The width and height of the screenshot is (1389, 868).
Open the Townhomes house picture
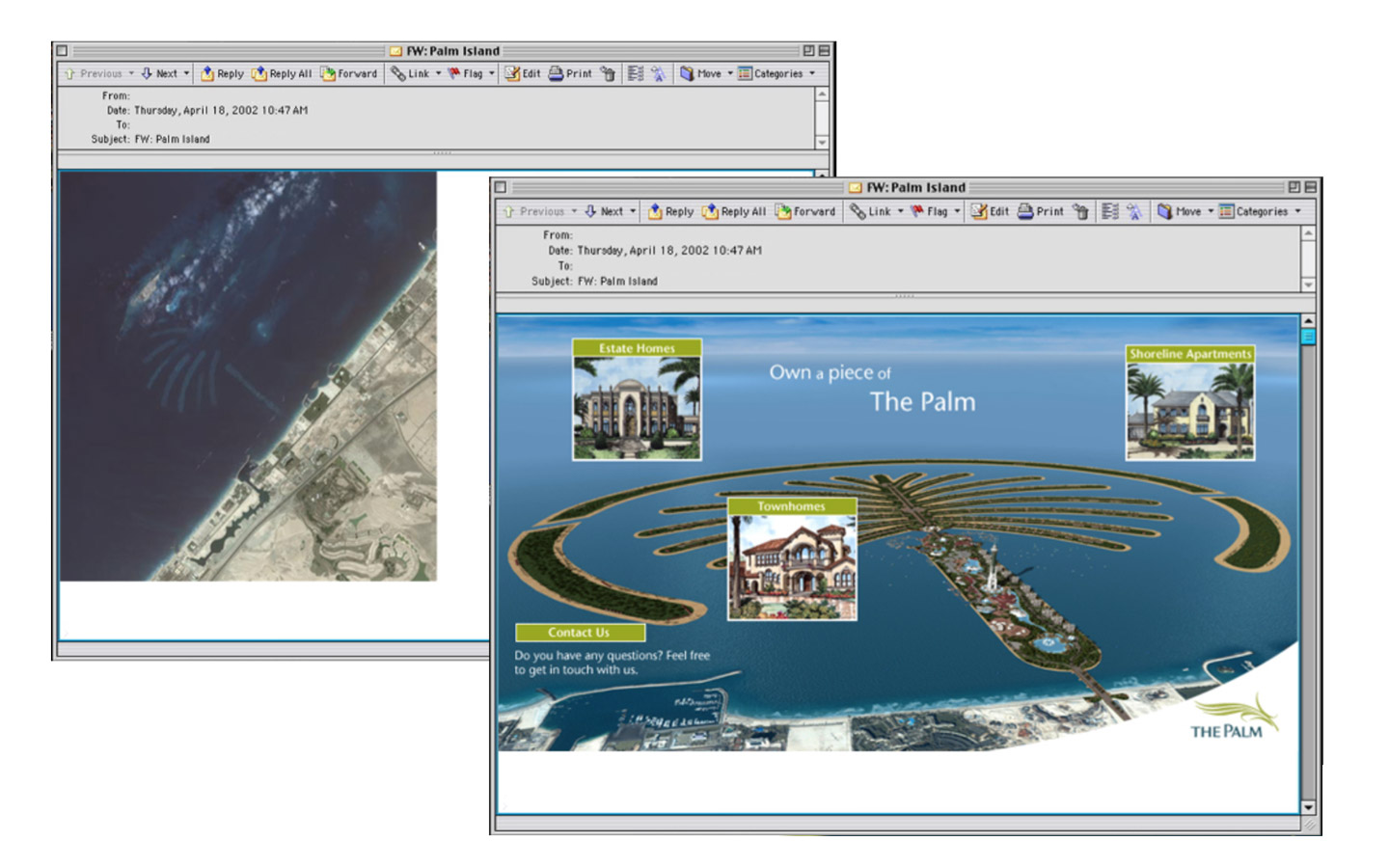pos(792,567)
